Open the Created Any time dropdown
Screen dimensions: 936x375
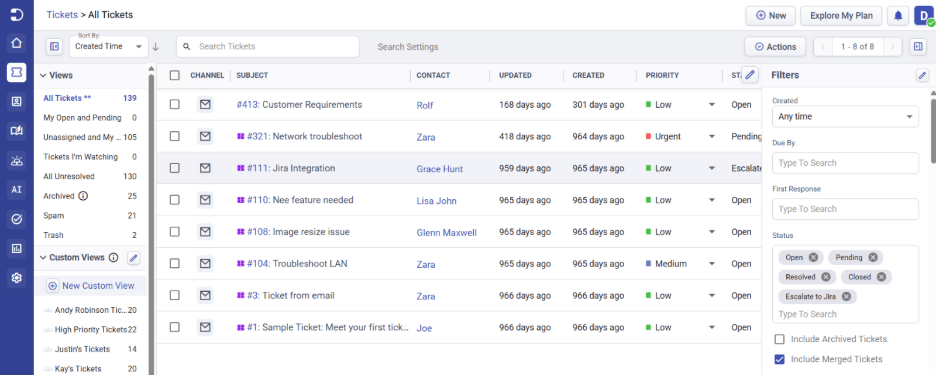845,116
